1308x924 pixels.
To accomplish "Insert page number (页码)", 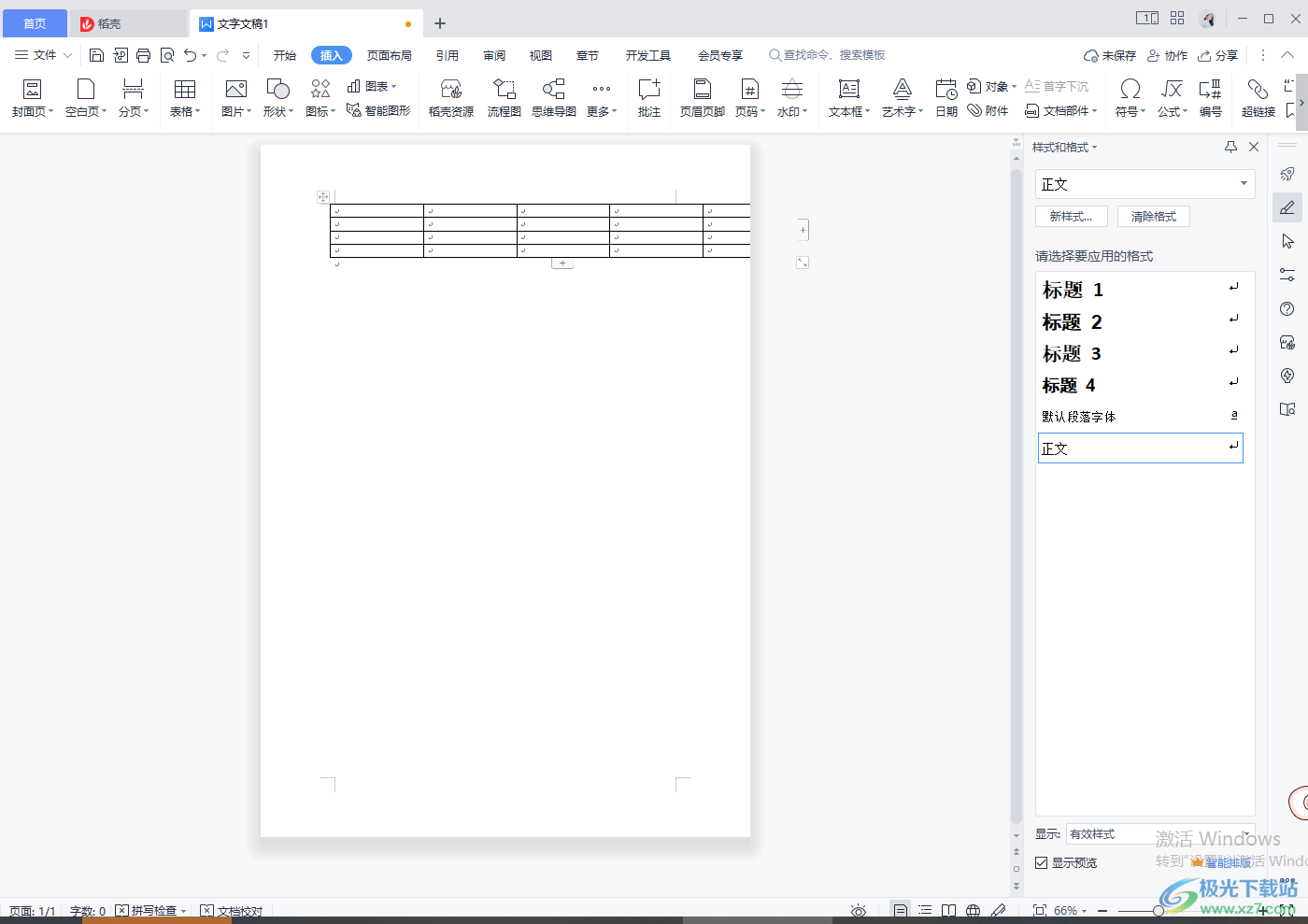I will pyautogui.click(x=749, y=97).
